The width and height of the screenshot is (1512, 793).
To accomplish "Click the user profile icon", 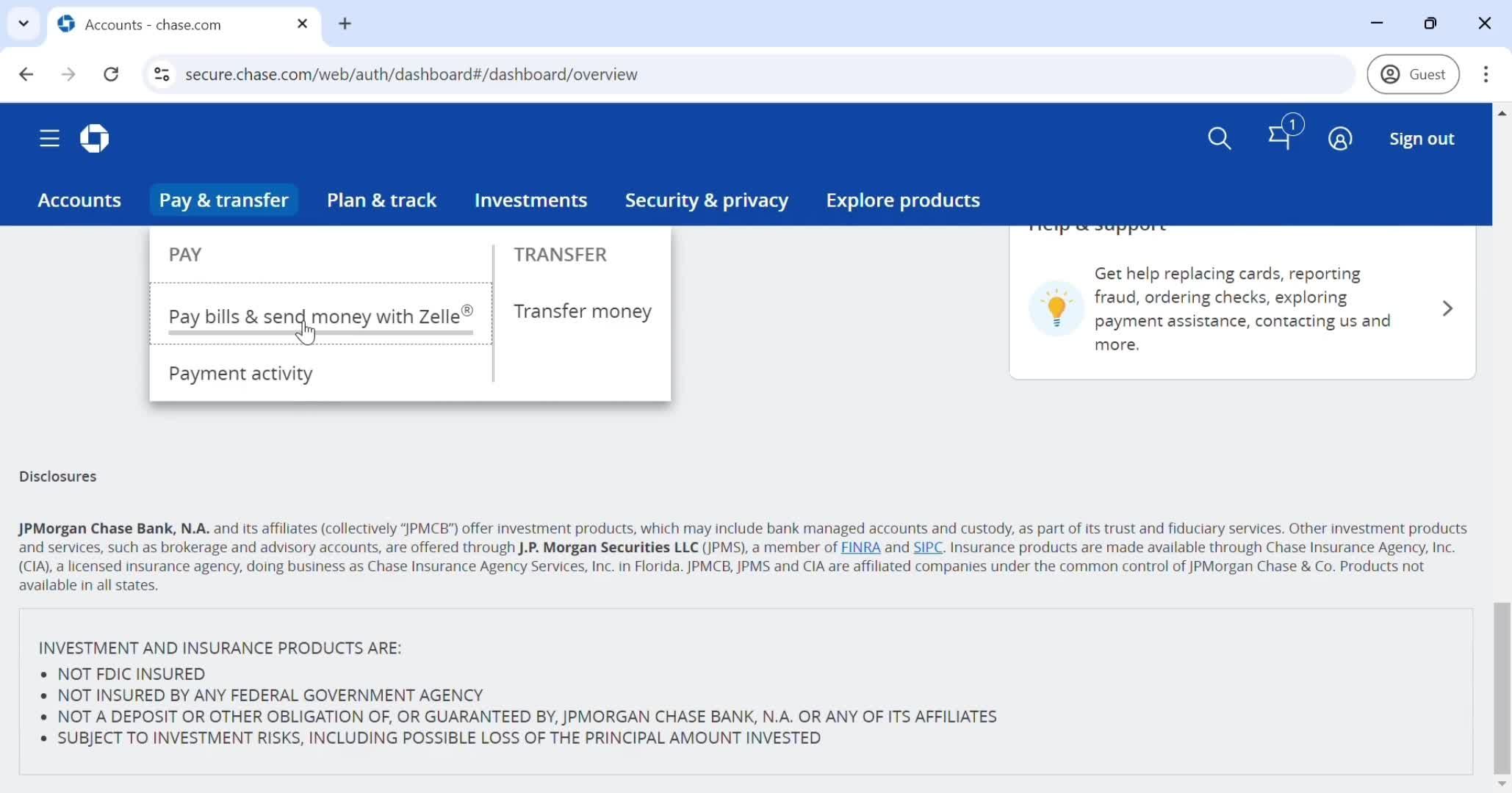I will point(1341,138).
